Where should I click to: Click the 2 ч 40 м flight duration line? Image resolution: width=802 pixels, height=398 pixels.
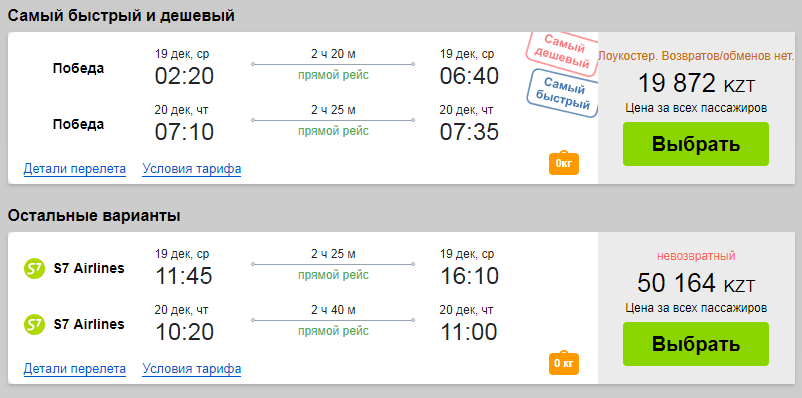pos(333,320)
